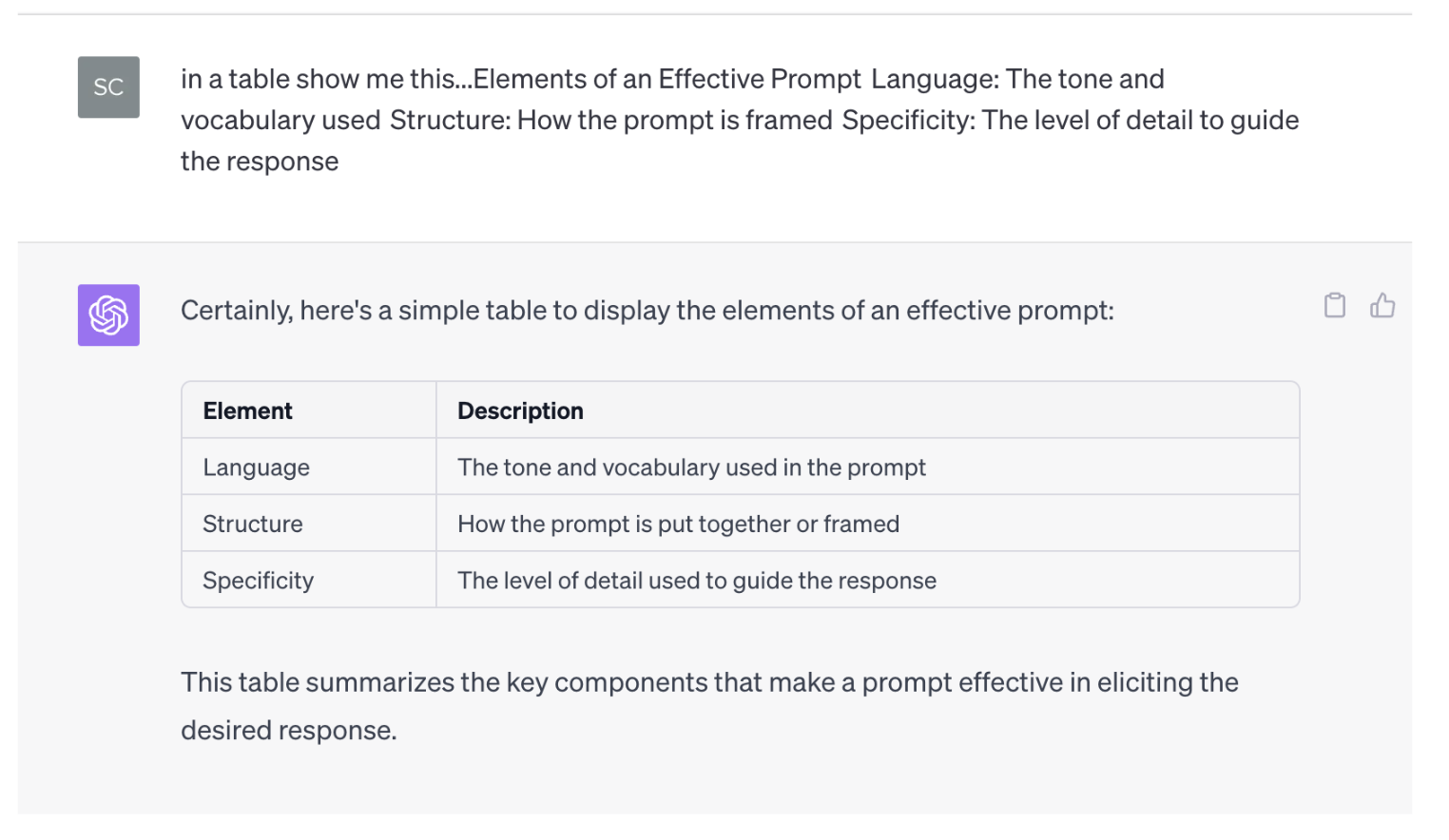The width and height of the screenshot is (1449, 840).
Task: Click the user's prompt message text
Action: [740, 120]
